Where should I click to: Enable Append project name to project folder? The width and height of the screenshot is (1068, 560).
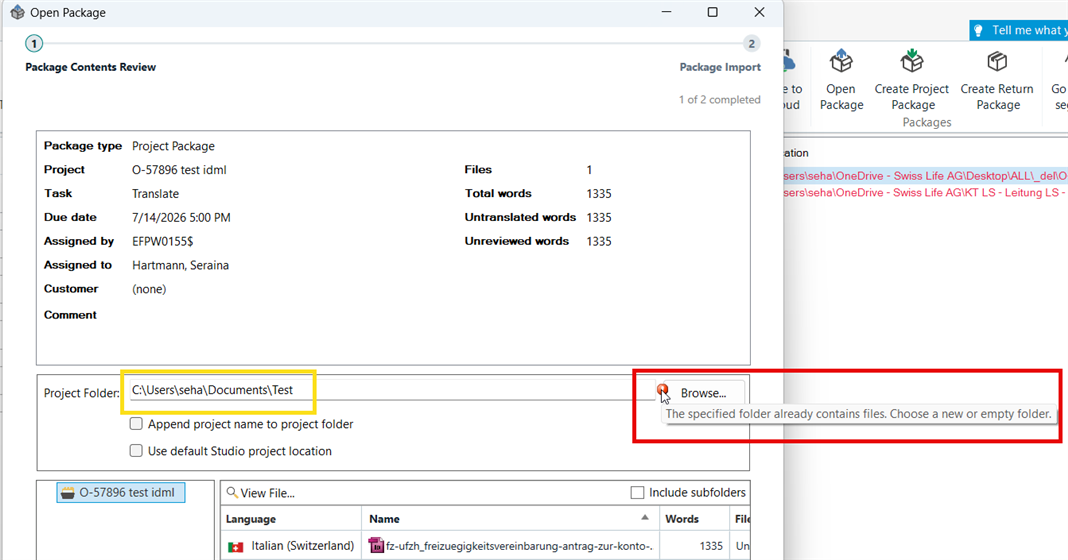[136, 424]
